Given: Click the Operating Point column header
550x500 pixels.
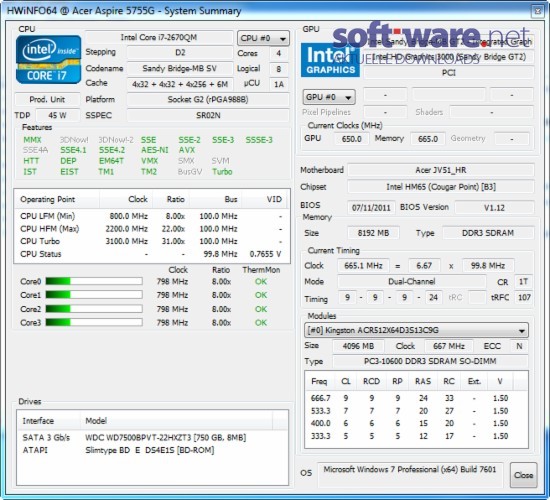Looking at the screenshot, I should tap(57, 199).
